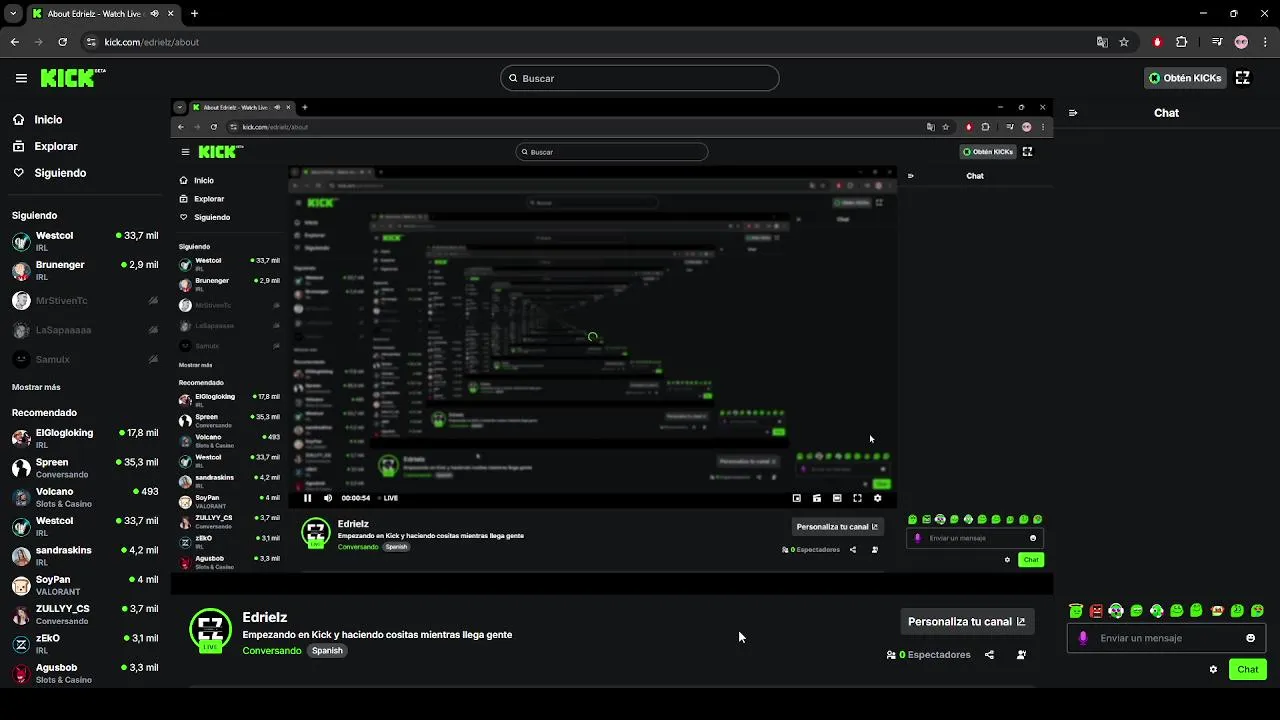Open the red browser extension icon
Screen dimensions: 1280x720
(1157, 42)
